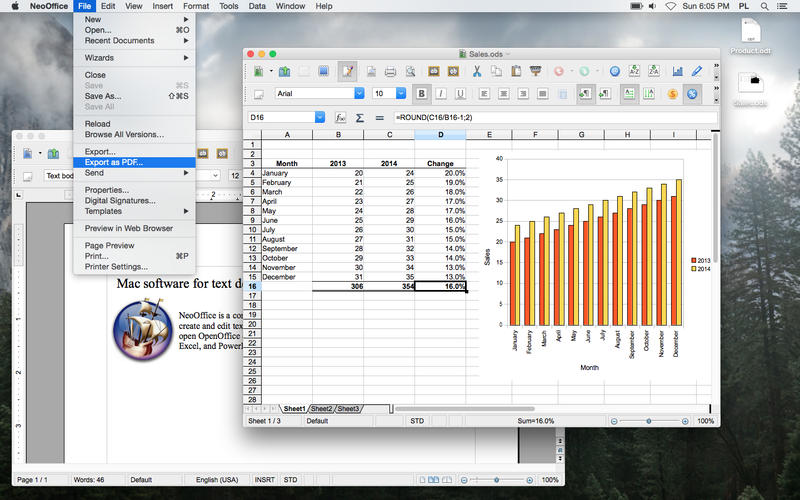Viewport: 800px width, 500px height.
Task: Toggle Italic formatting in spreadsheet
Action: pyautogui.click(x=442, y=94)
